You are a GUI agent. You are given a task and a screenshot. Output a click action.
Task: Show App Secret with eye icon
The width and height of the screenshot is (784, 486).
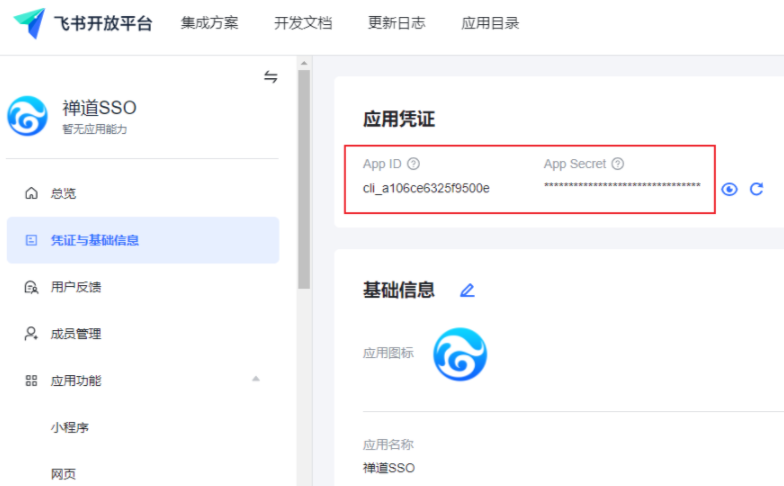point(729,189)
